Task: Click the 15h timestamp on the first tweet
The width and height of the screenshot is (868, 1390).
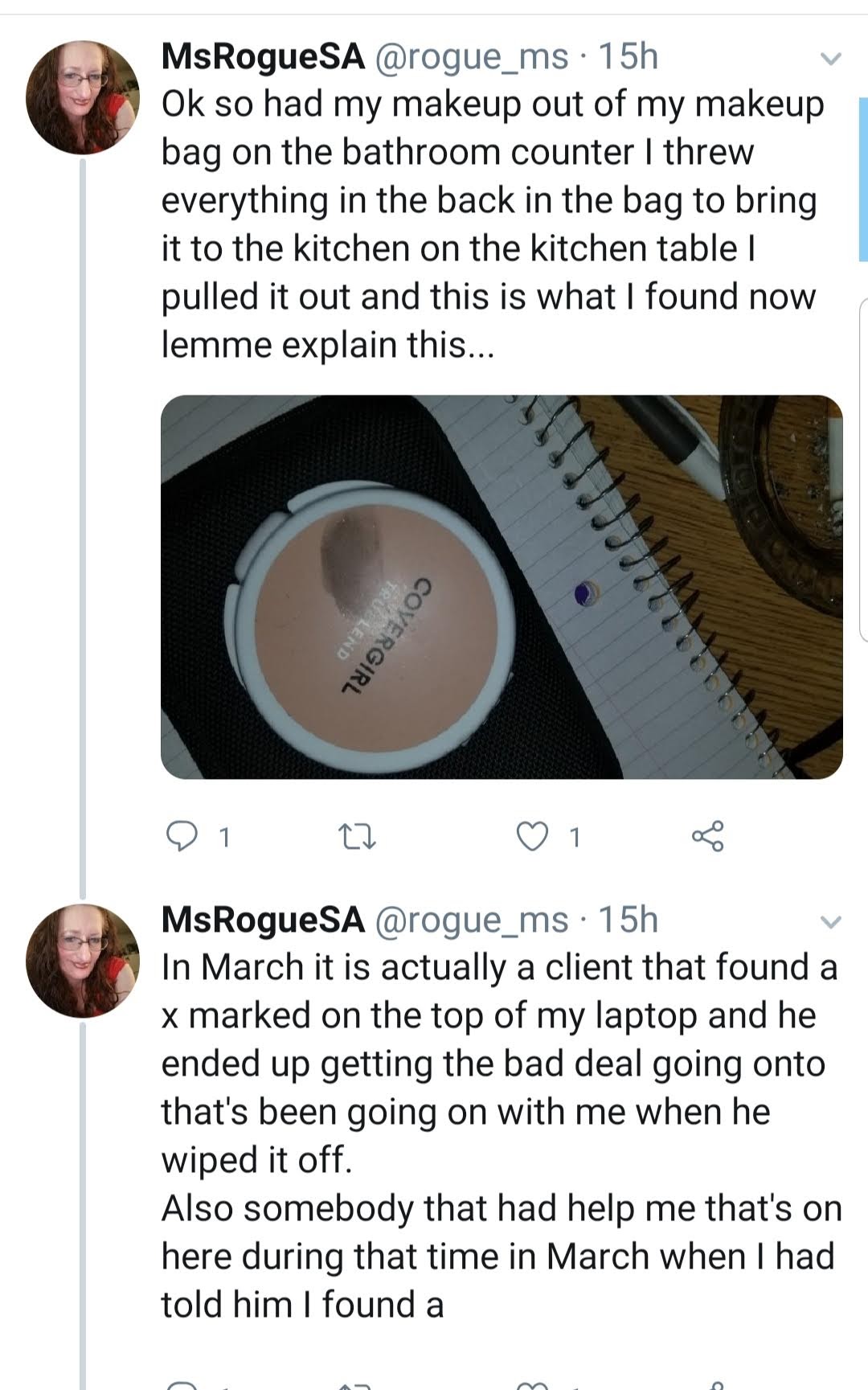Action: click(x=628, y=57)
